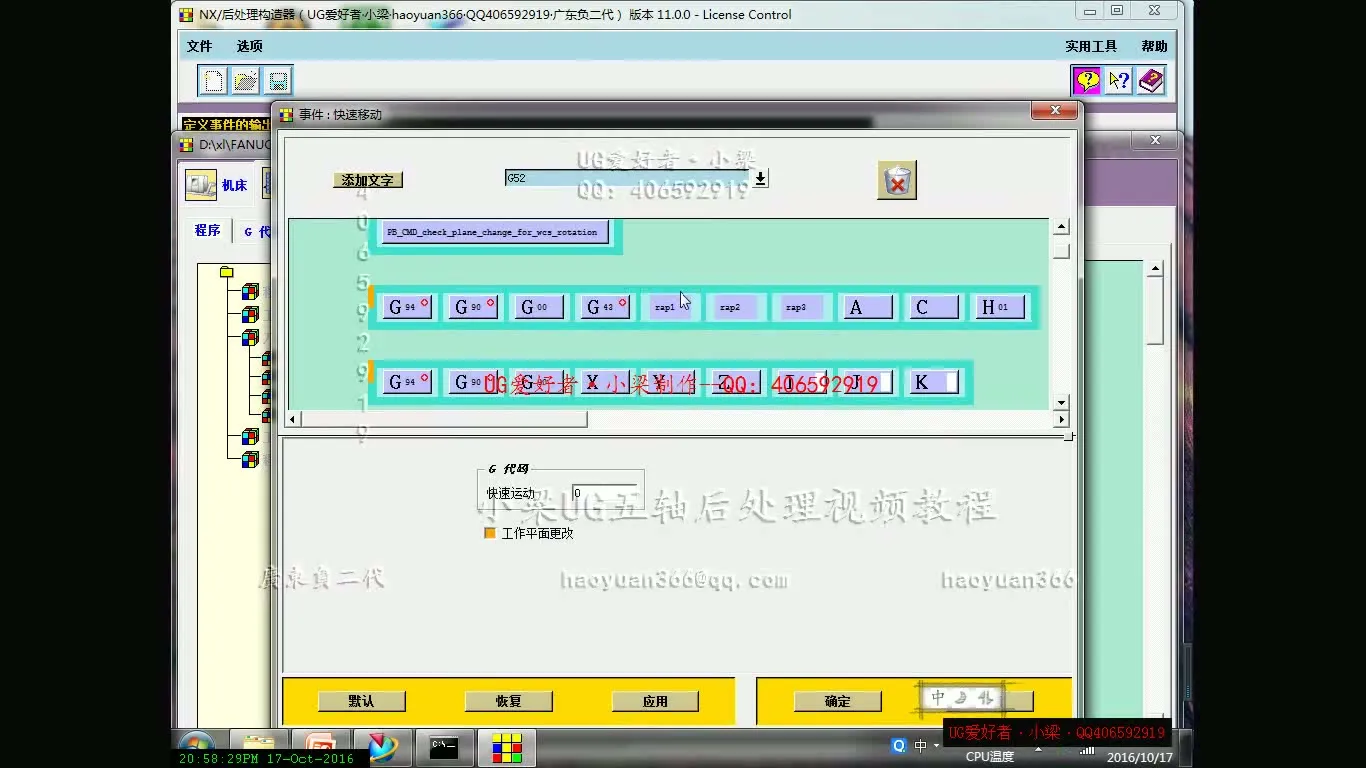Open the 文件 menu
This screenshot has width=1366, height=768.
(198, 46)
